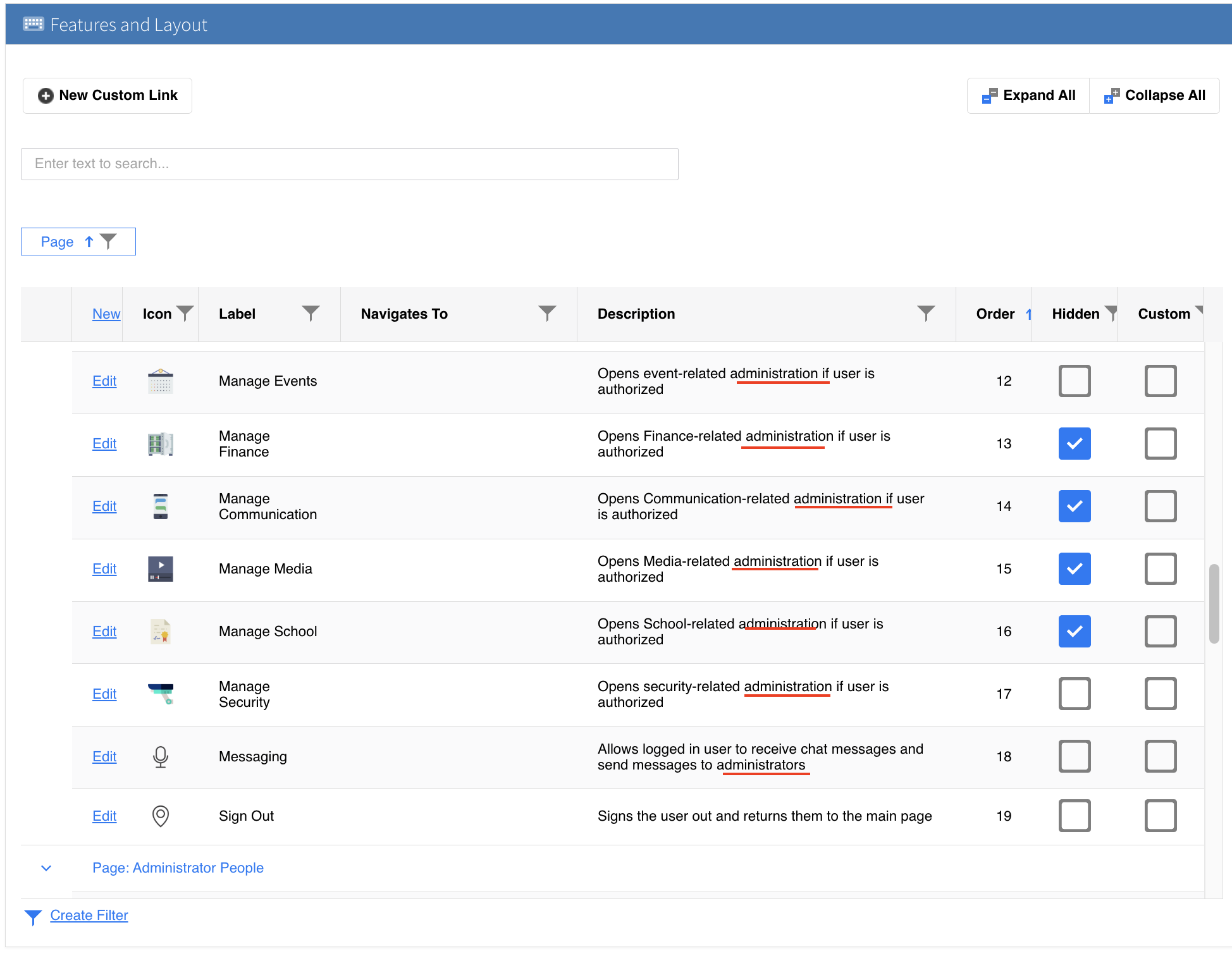This screenshot has width=1232, height=975.
Task: Open the Label column filter funnel
Action: [x=311, y=314]
